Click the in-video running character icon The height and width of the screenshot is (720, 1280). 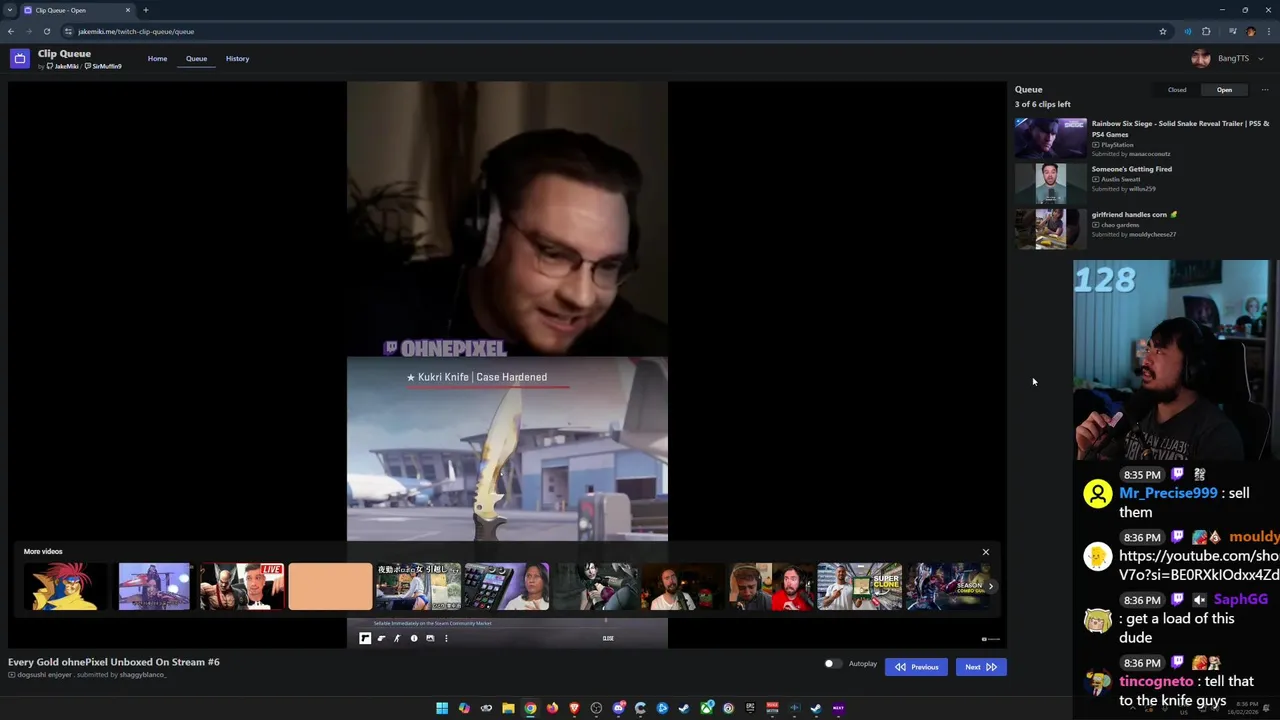pos(397,638)
